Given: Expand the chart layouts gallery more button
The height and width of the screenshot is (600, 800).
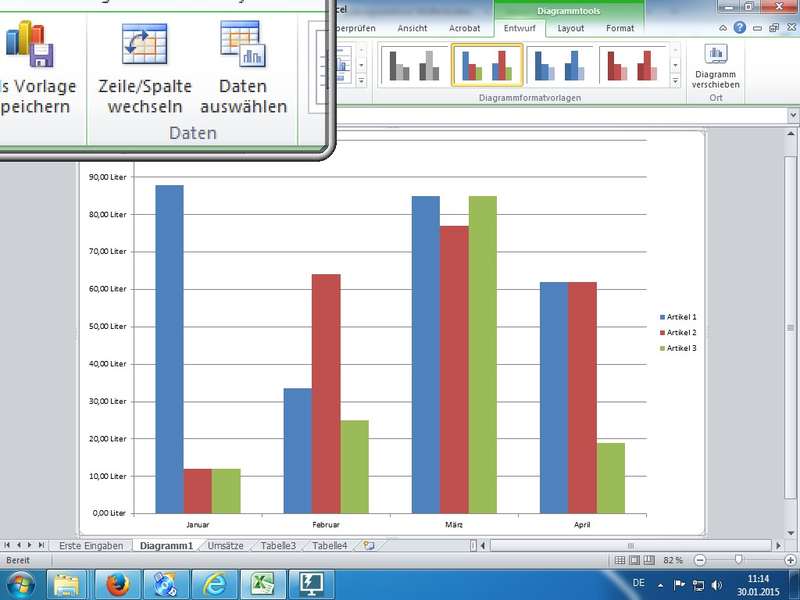Looking at the screenshot, I should (x=361, y=81).
